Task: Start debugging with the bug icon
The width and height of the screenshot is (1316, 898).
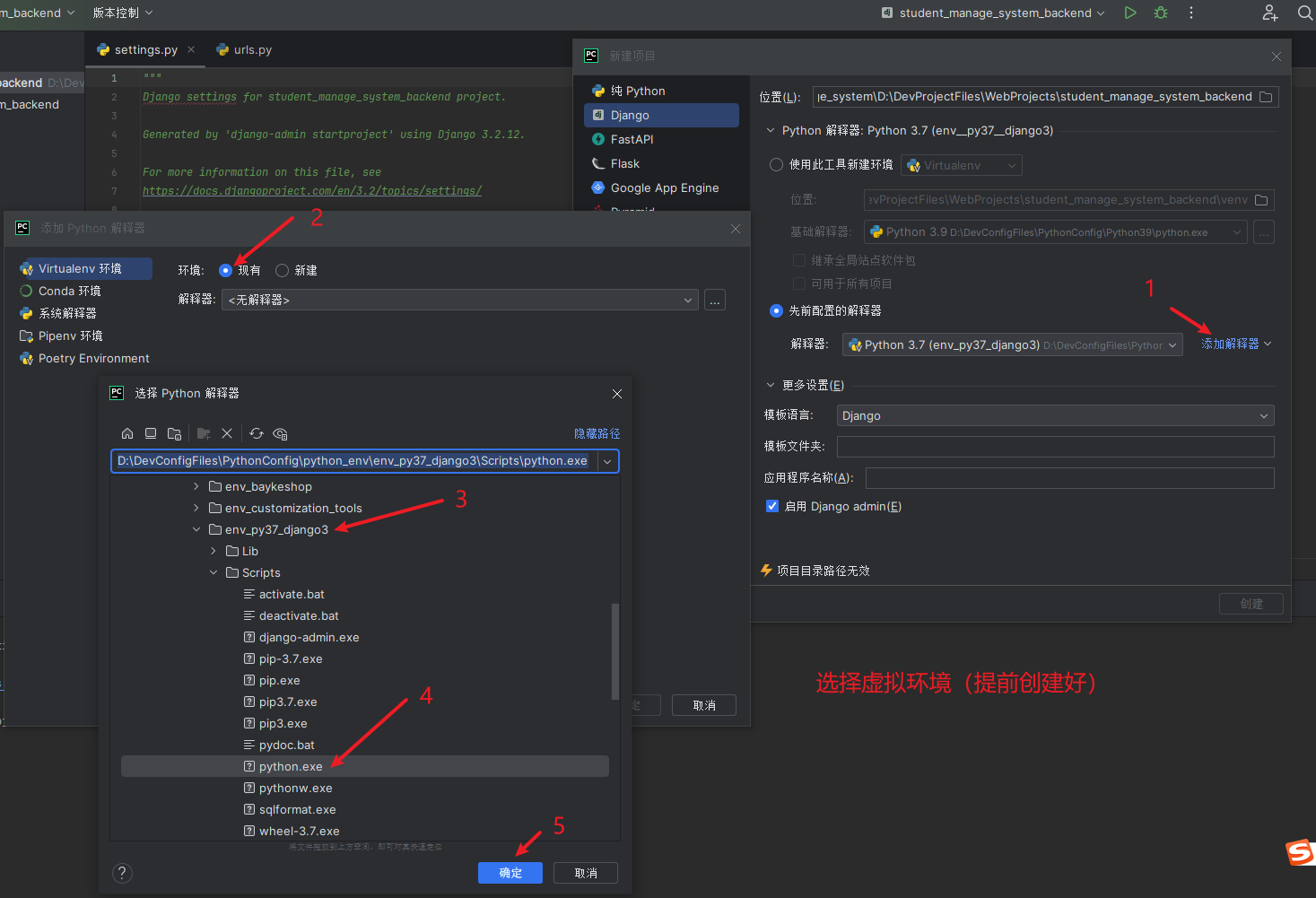Action: coord(1161,13)
